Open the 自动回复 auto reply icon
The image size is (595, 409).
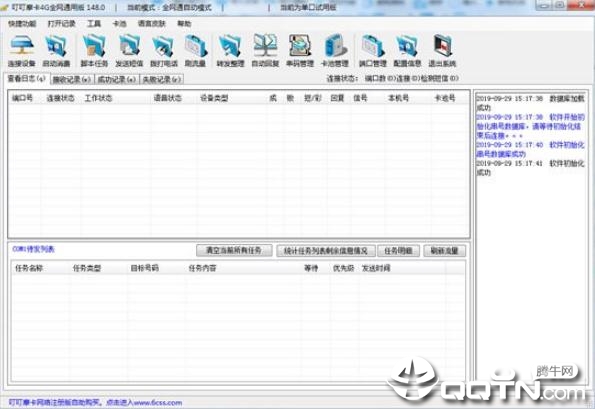click(265, 51)
